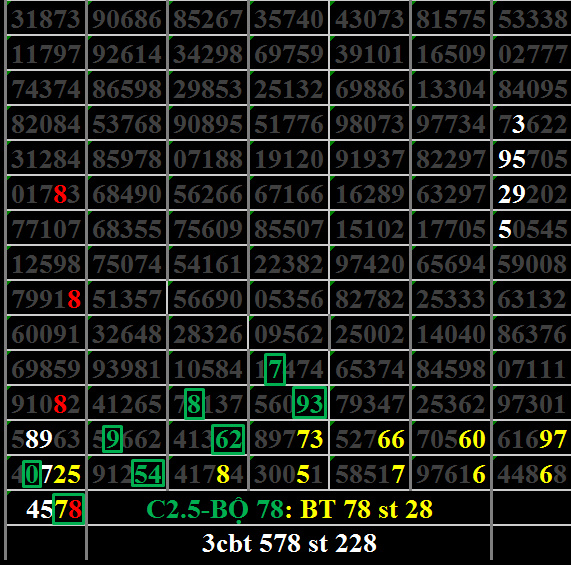Click the 3cbt 578 st 228 row

pos(290,543)
